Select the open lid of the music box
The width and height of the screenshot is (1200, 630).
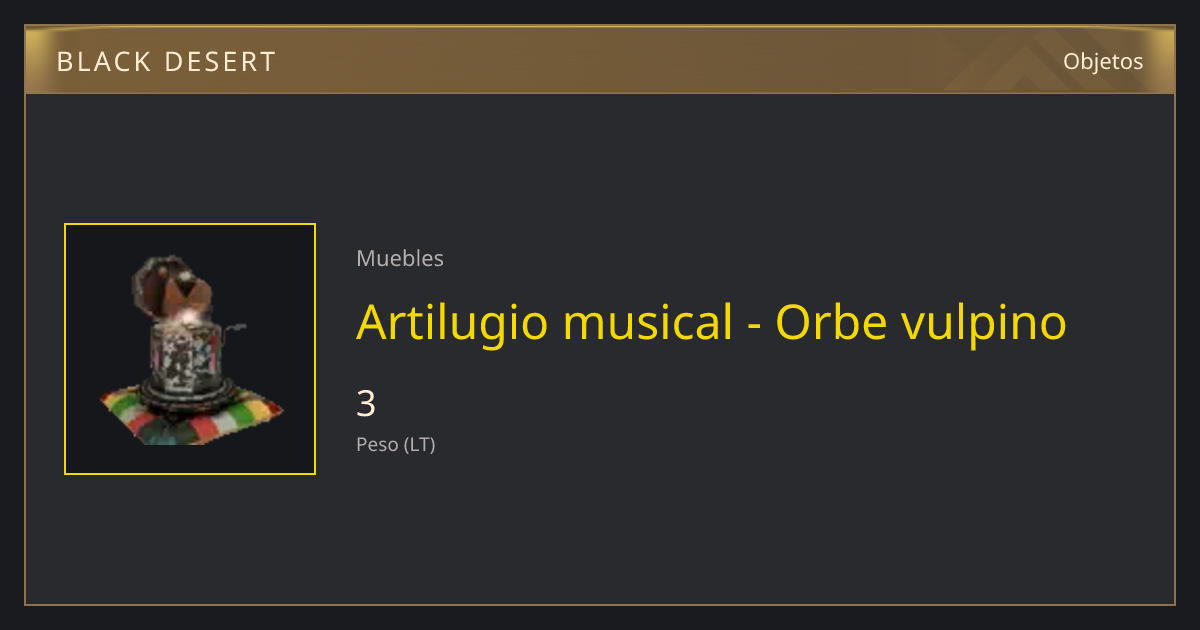[172, 286]
